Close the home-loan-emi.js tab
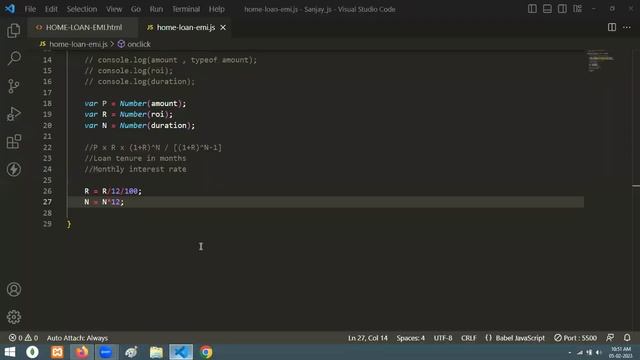Image resolution: width=640 pixels, height=360 pixels. click(223, 27)
